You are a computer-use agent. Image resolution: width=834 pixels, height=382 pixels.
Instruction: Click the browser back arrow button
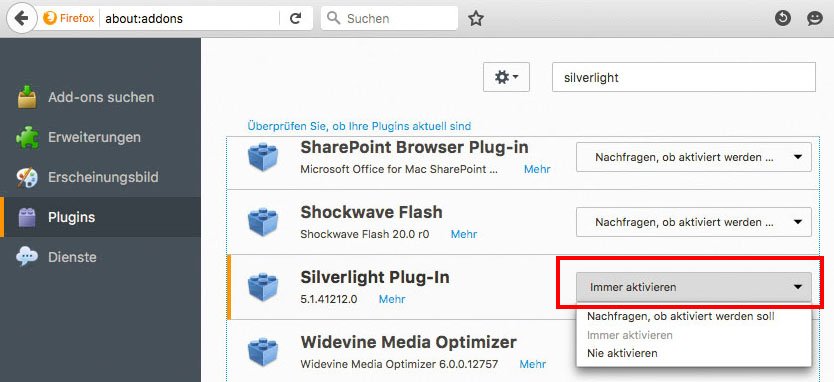(21, 18)
